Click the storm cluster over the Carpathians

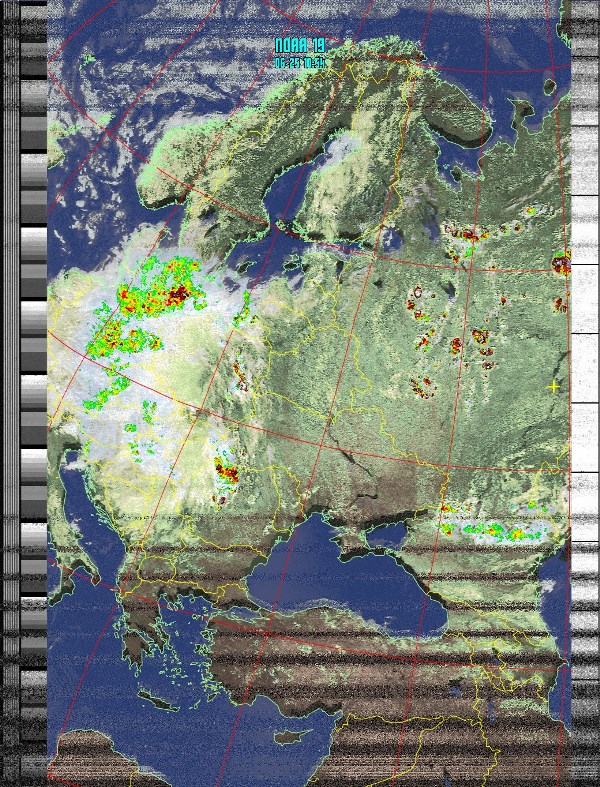click(x=226, y=469)
